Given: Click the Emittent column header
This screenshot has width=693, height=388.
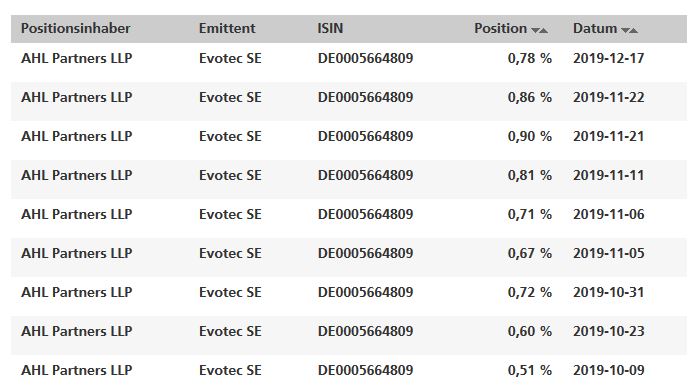Looking at the screenshot, I should [x=227, y=28].
